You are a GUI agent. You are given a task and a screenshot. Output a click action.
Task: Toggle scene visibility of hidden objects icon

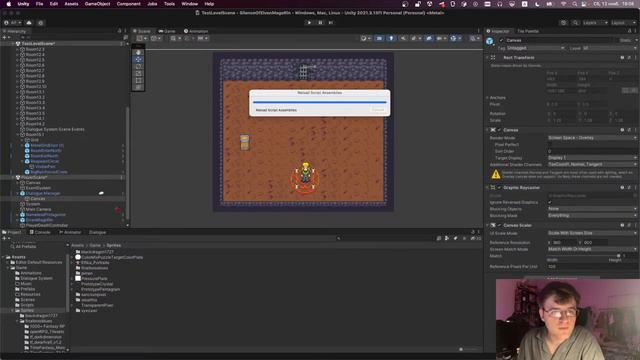click(429, 38)
